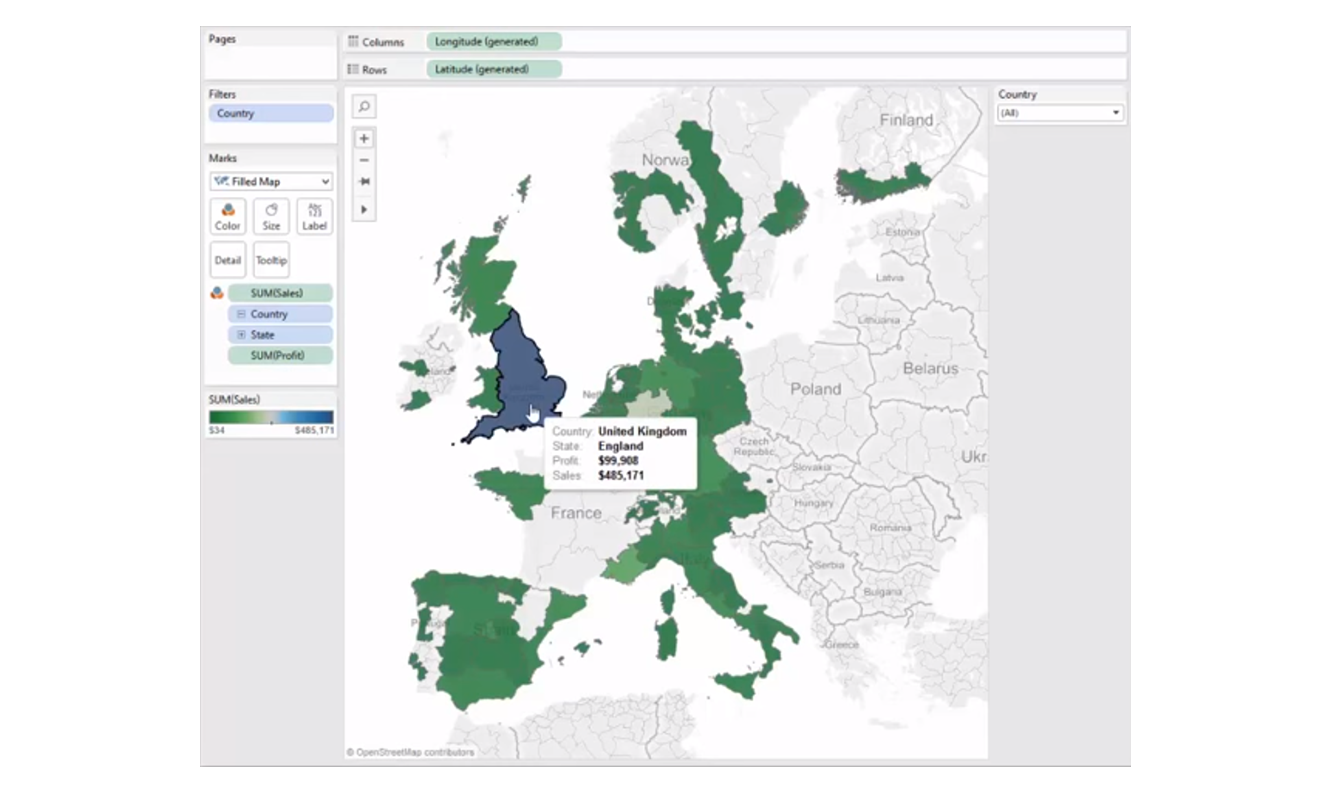
Task: Select the SUM(Profit) pill on Marks
Action: point(280,355)
